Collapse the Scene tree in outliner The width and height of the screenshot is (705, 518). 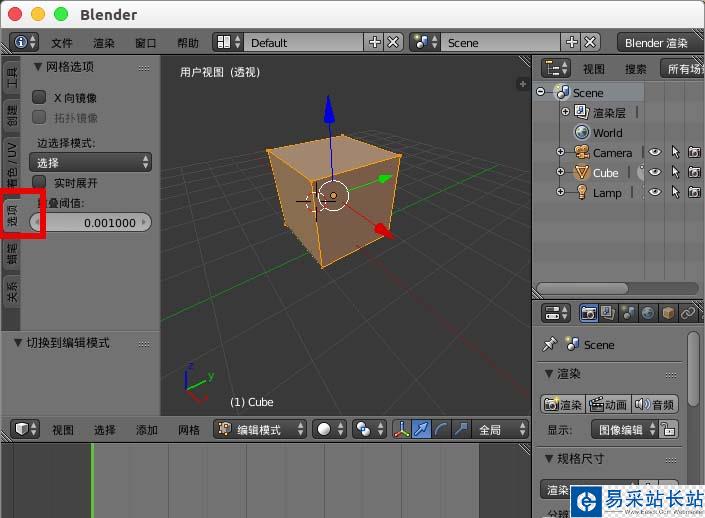point(540,92)
